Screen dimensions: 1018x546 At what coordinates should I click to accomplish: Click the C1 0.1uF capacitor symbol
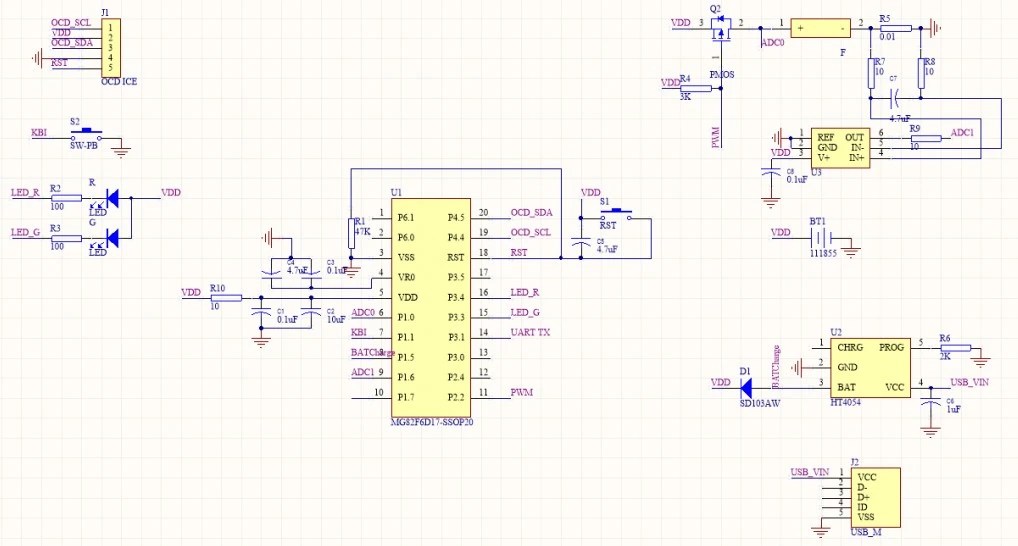[x=261, y=314]
